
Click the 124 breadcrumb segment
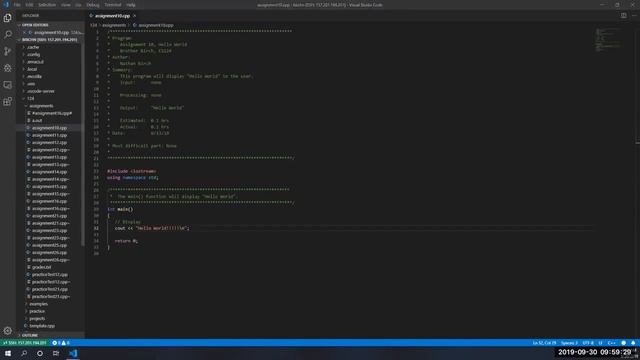click(x=93, y=25)
